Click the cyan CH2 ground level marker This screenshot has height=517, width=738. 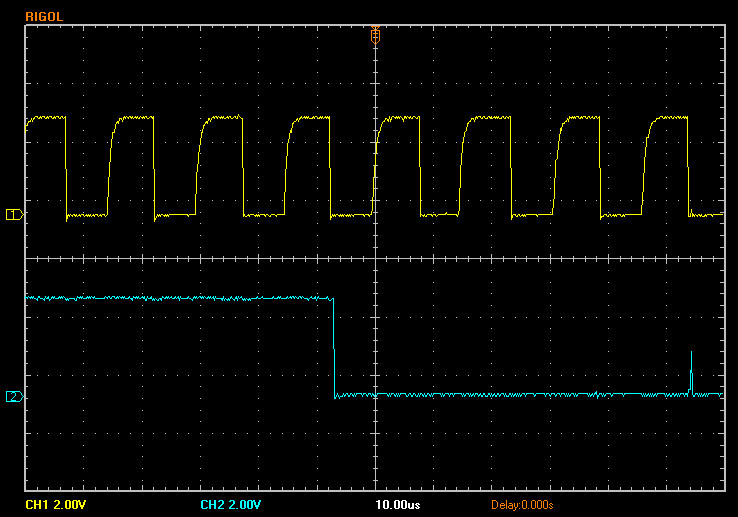click(x=14, y=397)
